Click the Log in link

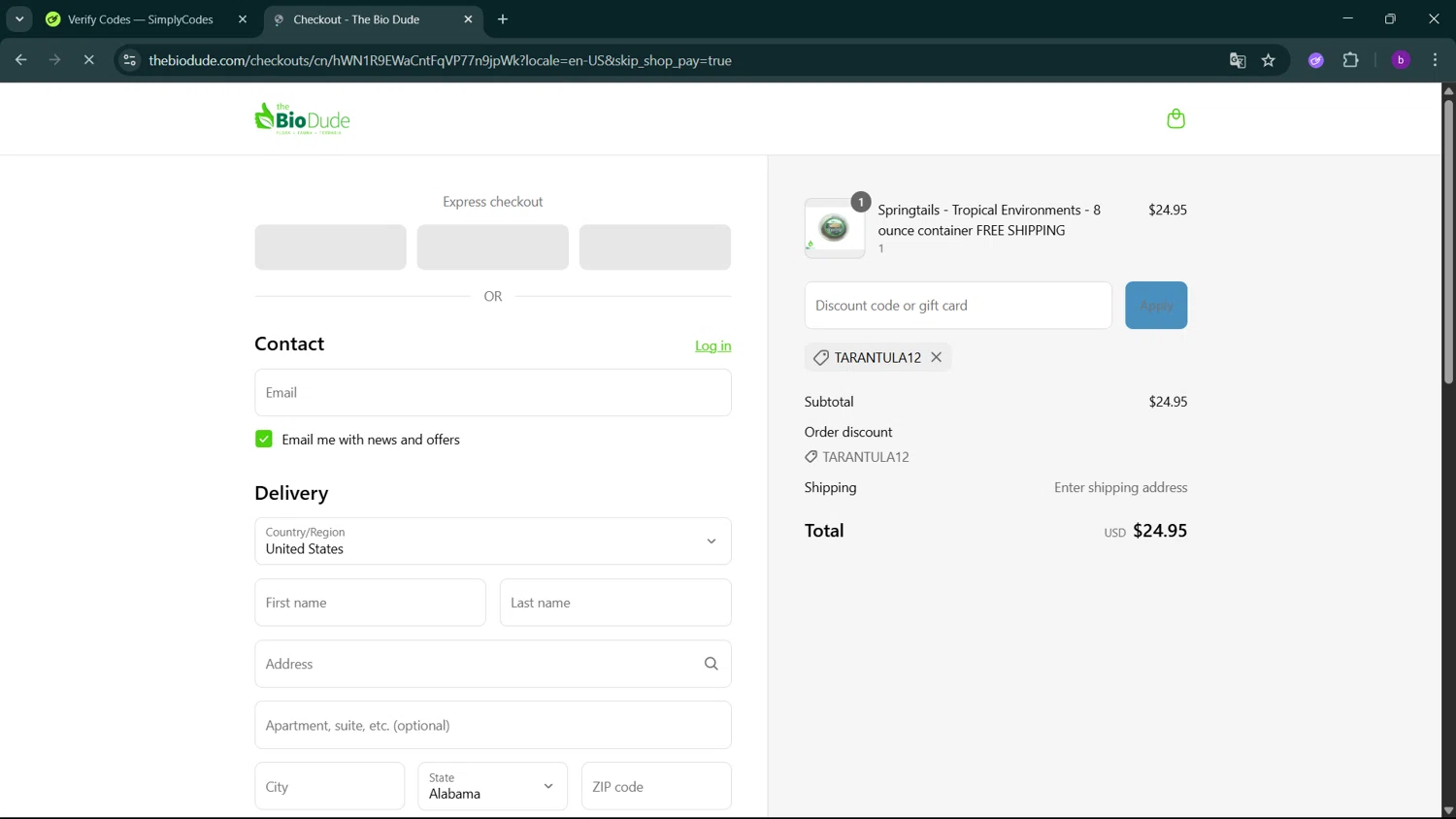click(713, 345)
